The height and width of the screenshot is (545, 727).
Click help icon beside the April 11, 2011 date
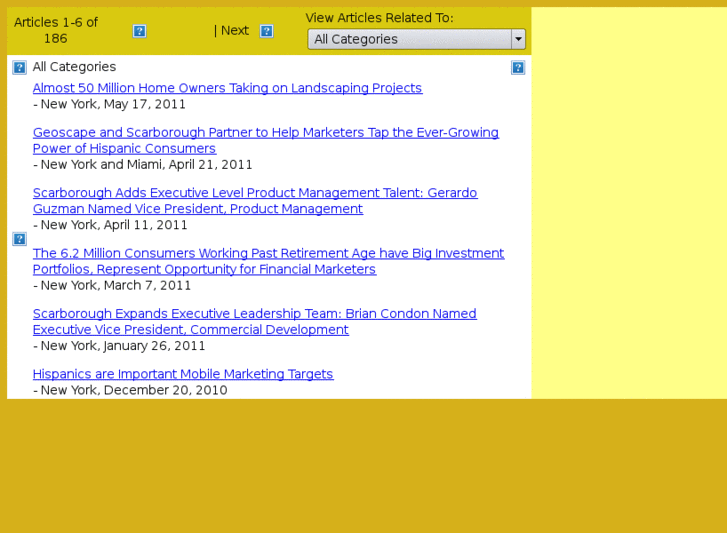(x=19, y=239)
